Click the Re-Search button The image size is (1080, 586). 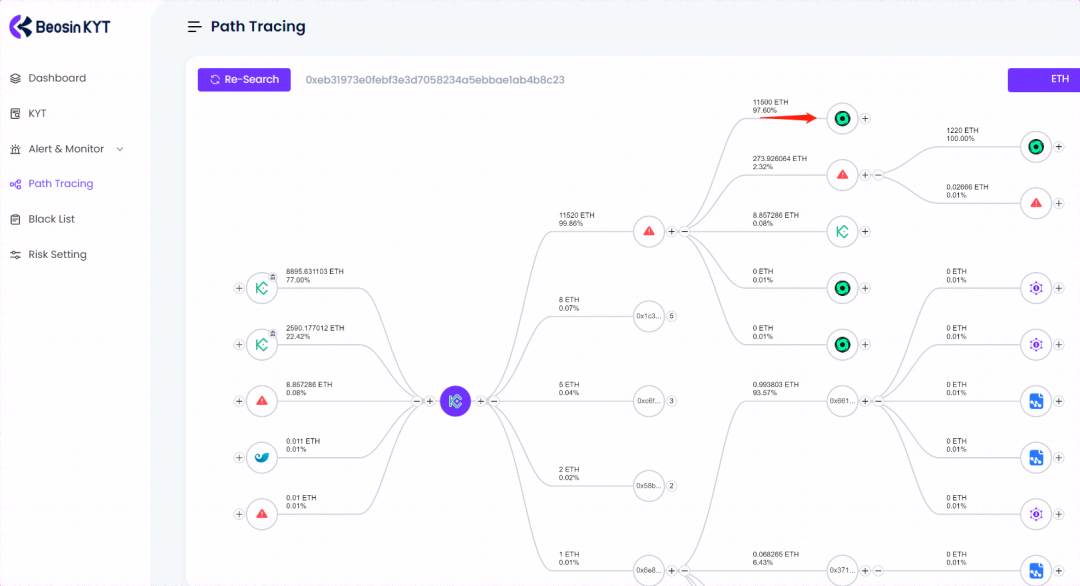coord(244,80)
